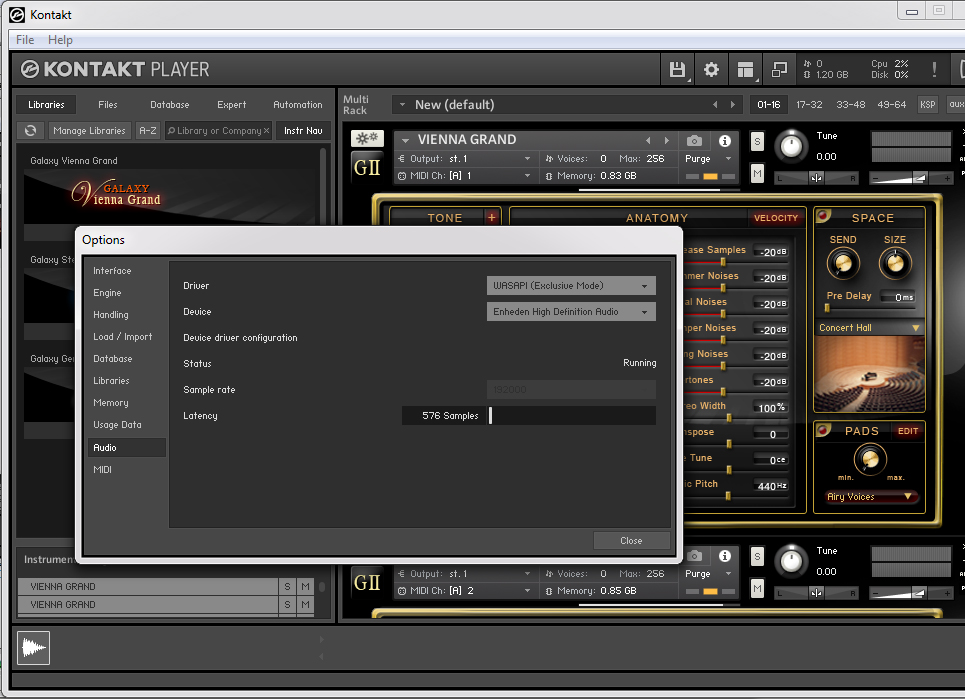This screenshot has width=965, height=699.
Task: Click plus icon next to TONE
Action: click(492, 217)
